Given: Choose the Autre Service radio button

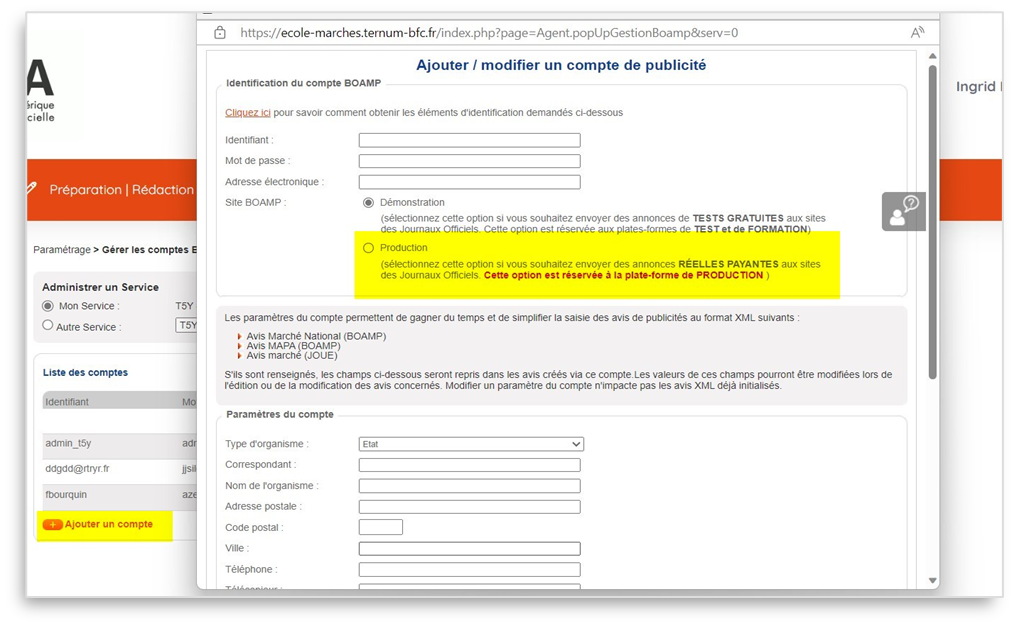Looking at the screenshot, I should pyautogui.click(x=48, y=326).
